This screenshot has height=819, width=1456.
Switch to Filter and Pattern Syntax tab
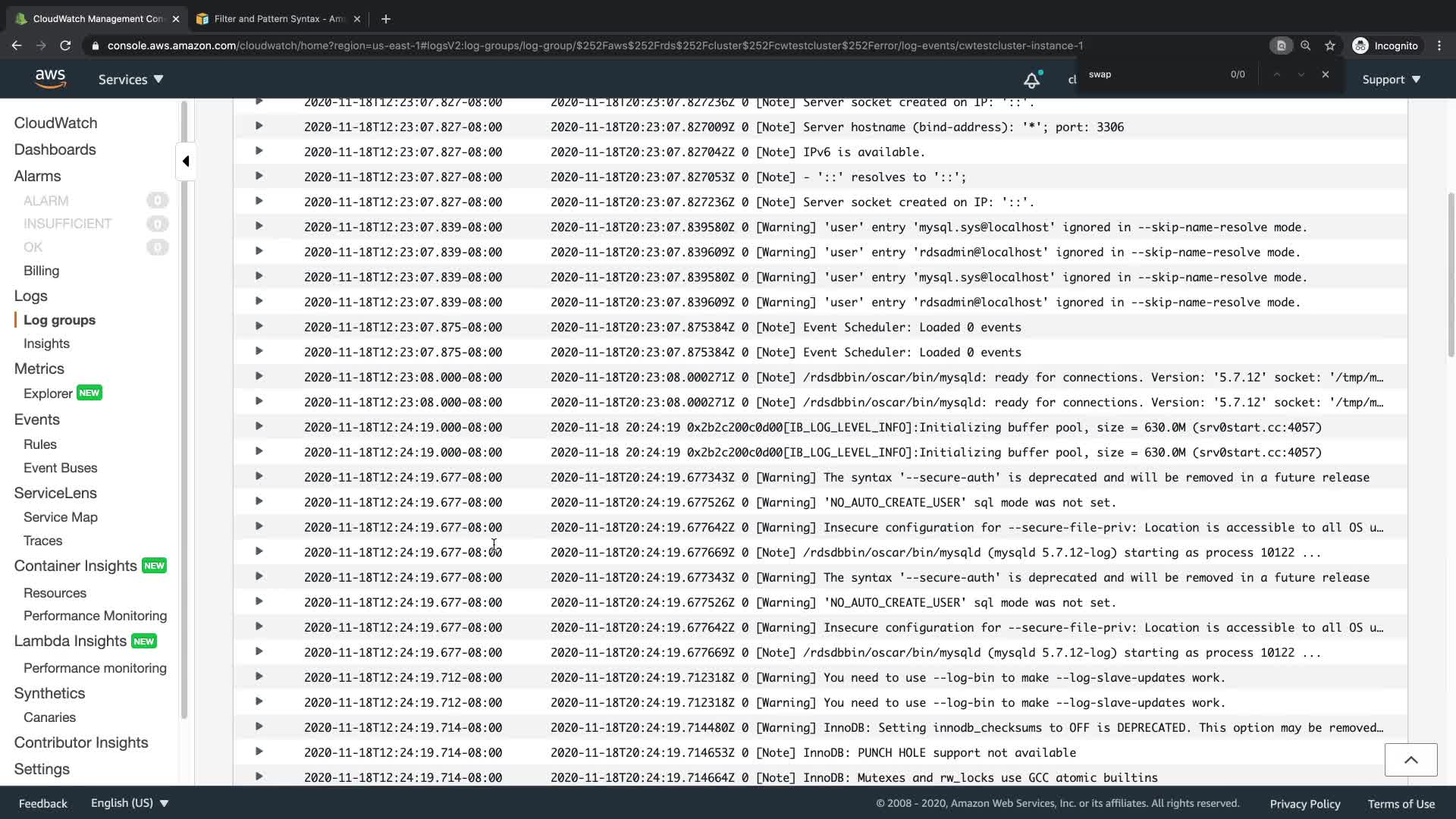[277, 19]
